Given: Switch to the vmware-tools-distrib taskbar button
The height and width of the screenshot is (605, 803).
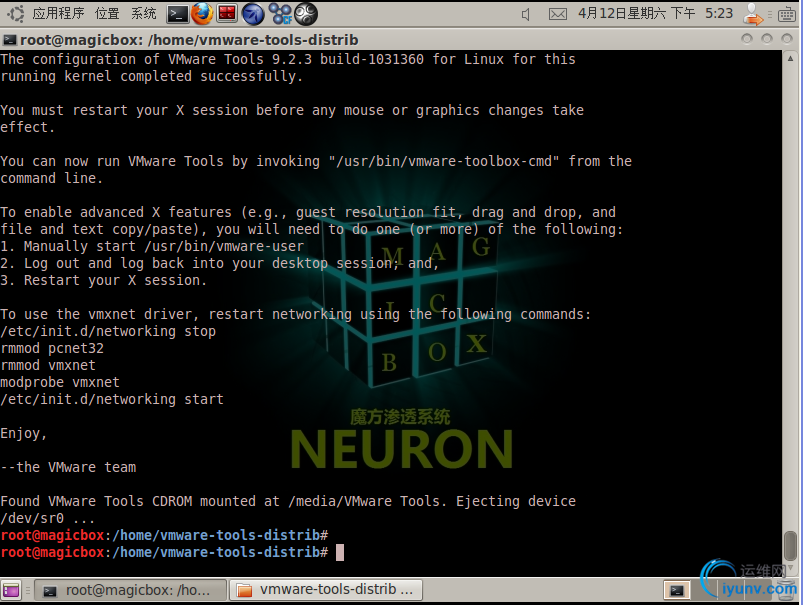Looking at the screenshot, I should pyautogui.click(x=326, y=590).
